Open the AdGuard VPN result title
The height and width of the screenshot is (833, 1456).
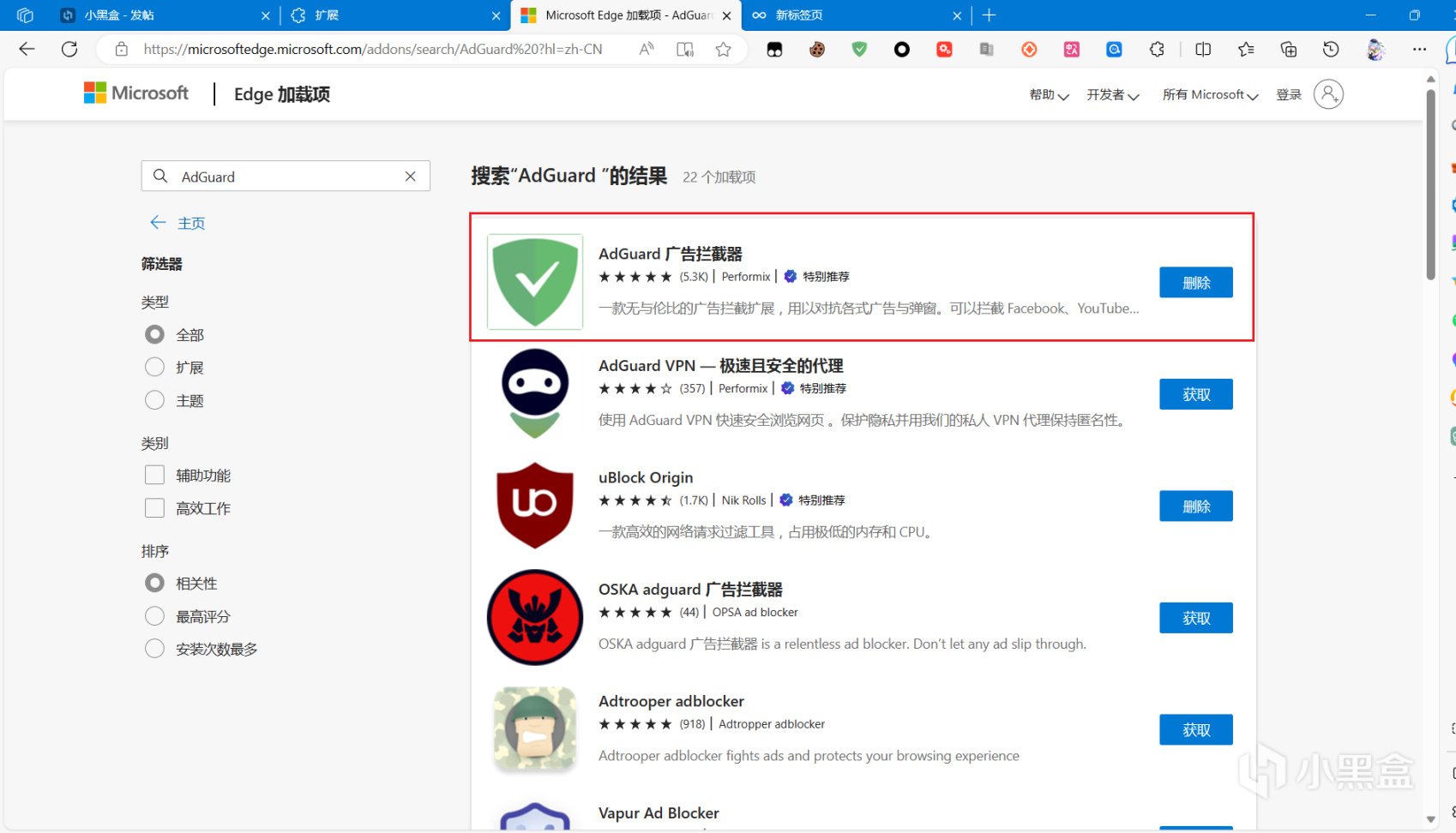(721, 366)
